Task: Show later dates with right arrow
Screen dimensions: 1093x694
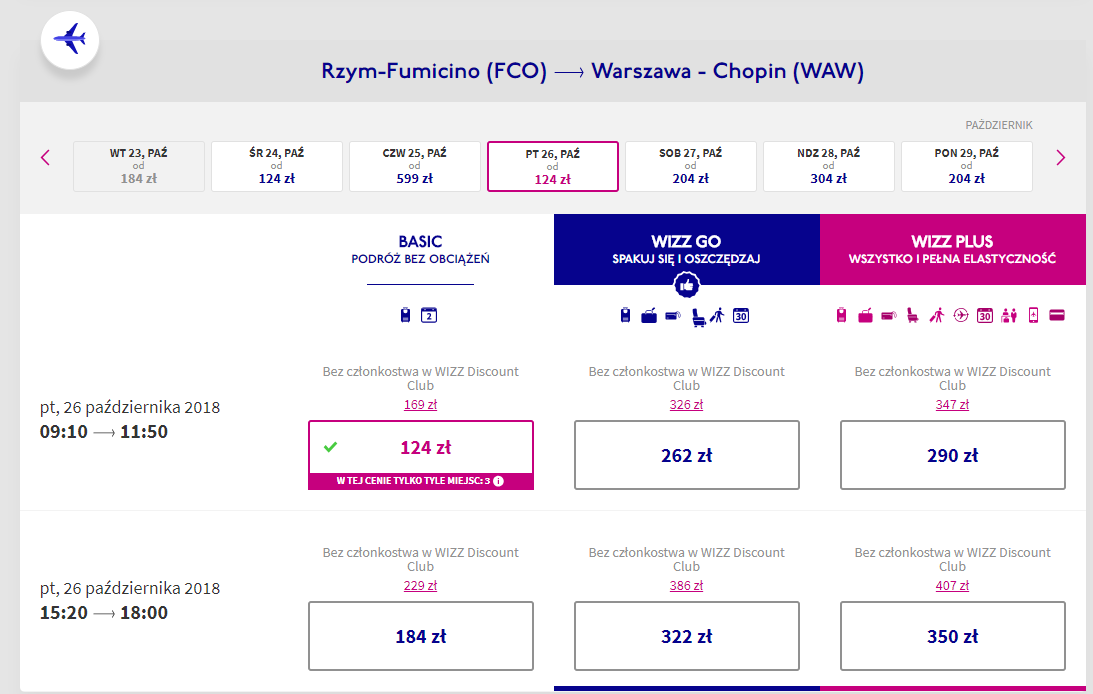Action: [x=1060, y=157]
